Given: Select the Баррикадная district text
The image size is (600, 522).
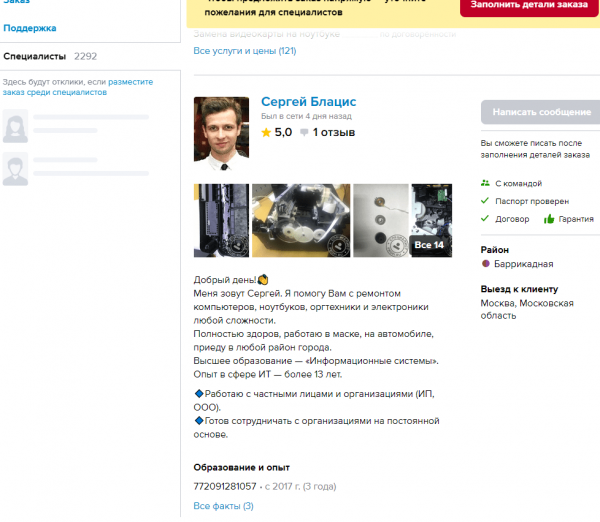Looking at the screenshot, I should 523,264.
